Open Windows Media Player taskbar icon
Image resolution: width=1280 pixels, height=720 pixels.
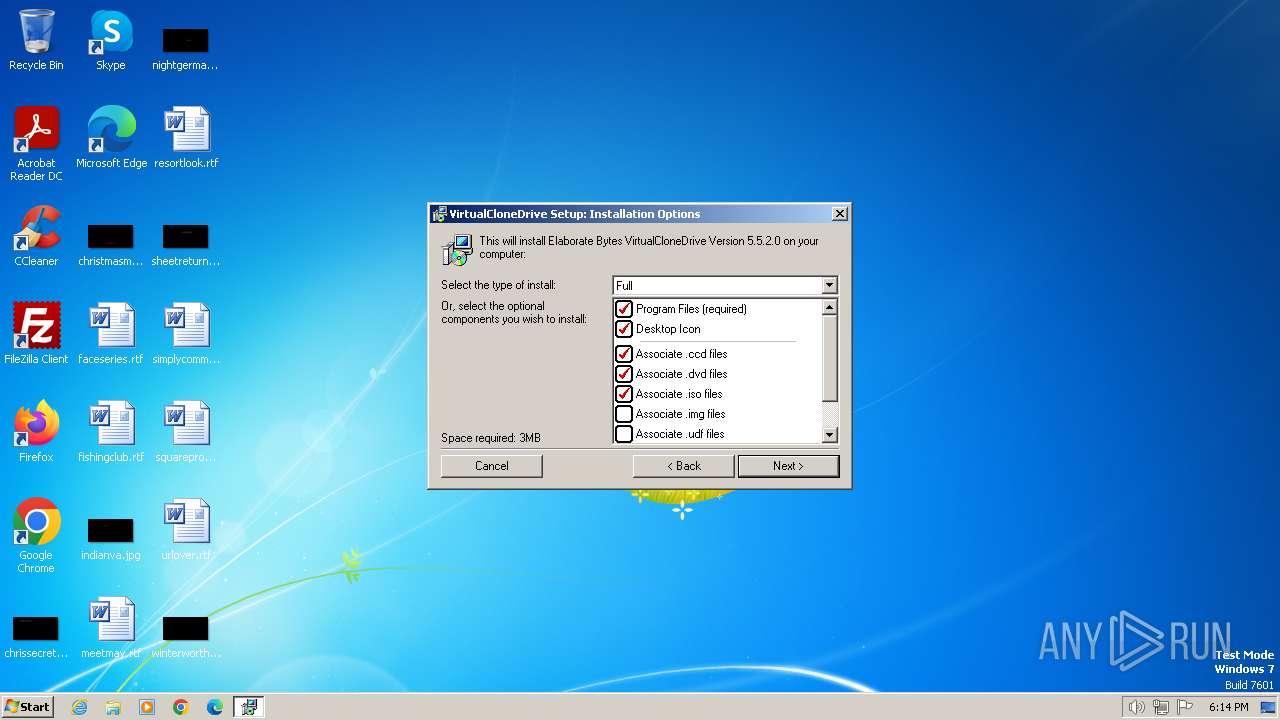pyautogui.click(x=147, y=707)
